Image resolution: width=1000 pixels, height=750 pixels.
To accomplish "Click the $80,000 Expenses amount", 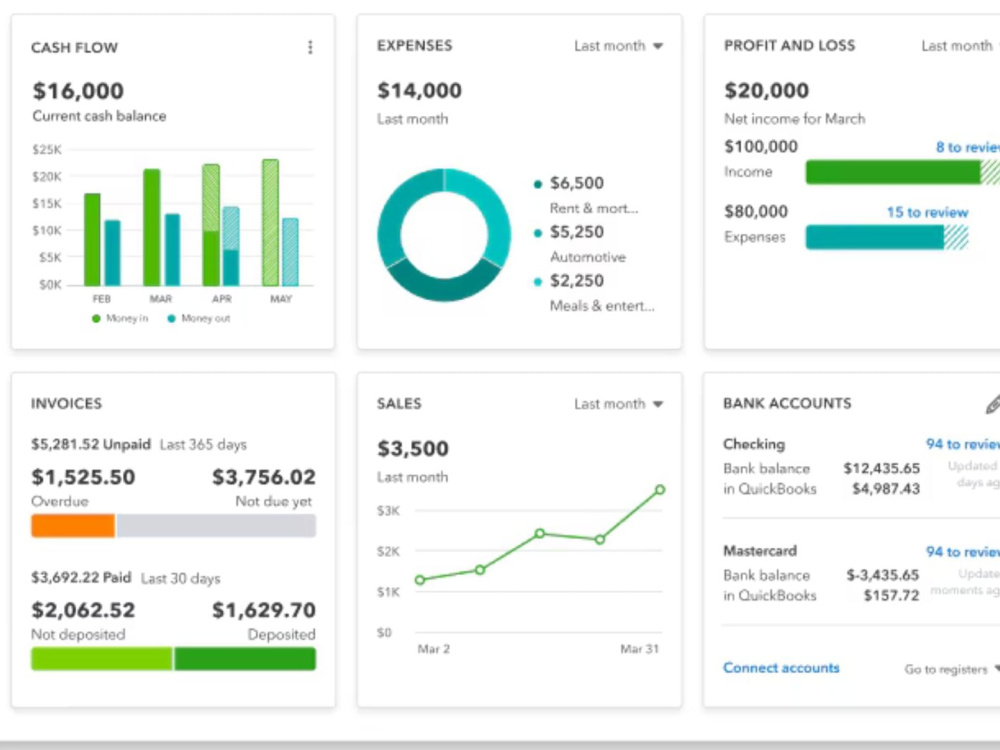I will [756, 212].
